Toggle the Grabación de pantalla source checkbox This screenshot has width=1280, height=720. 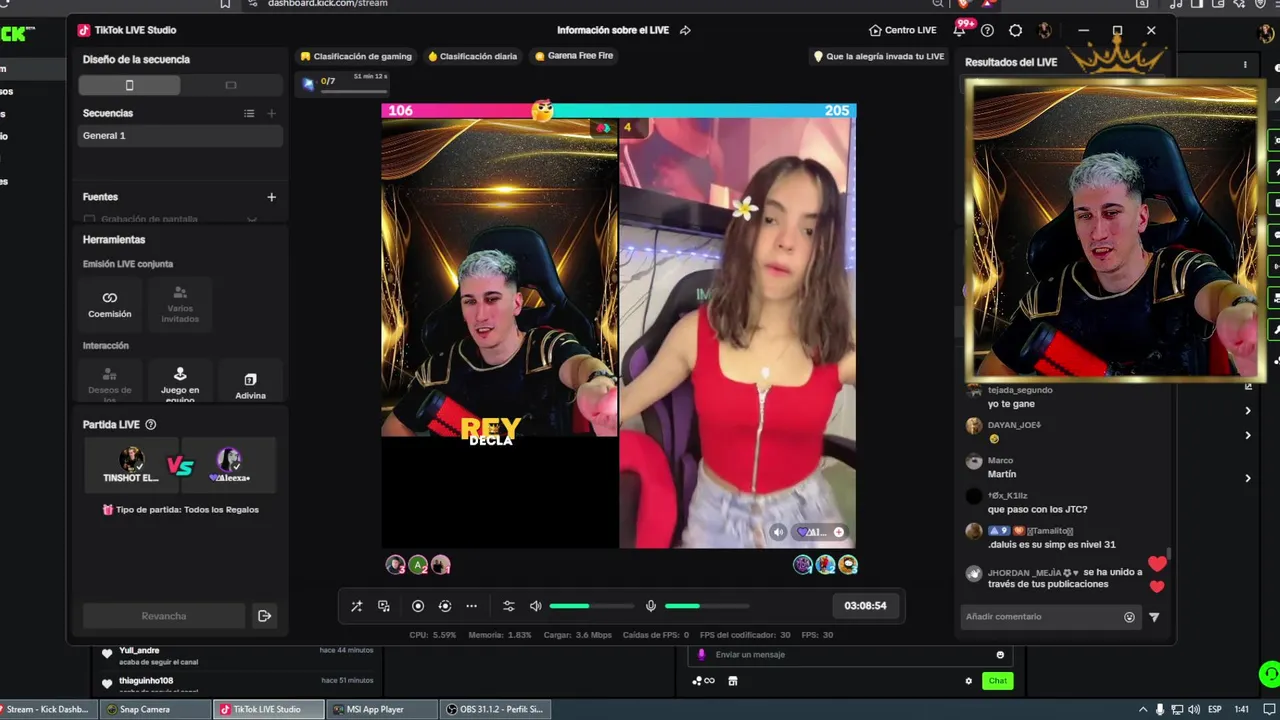pos(90,219)
